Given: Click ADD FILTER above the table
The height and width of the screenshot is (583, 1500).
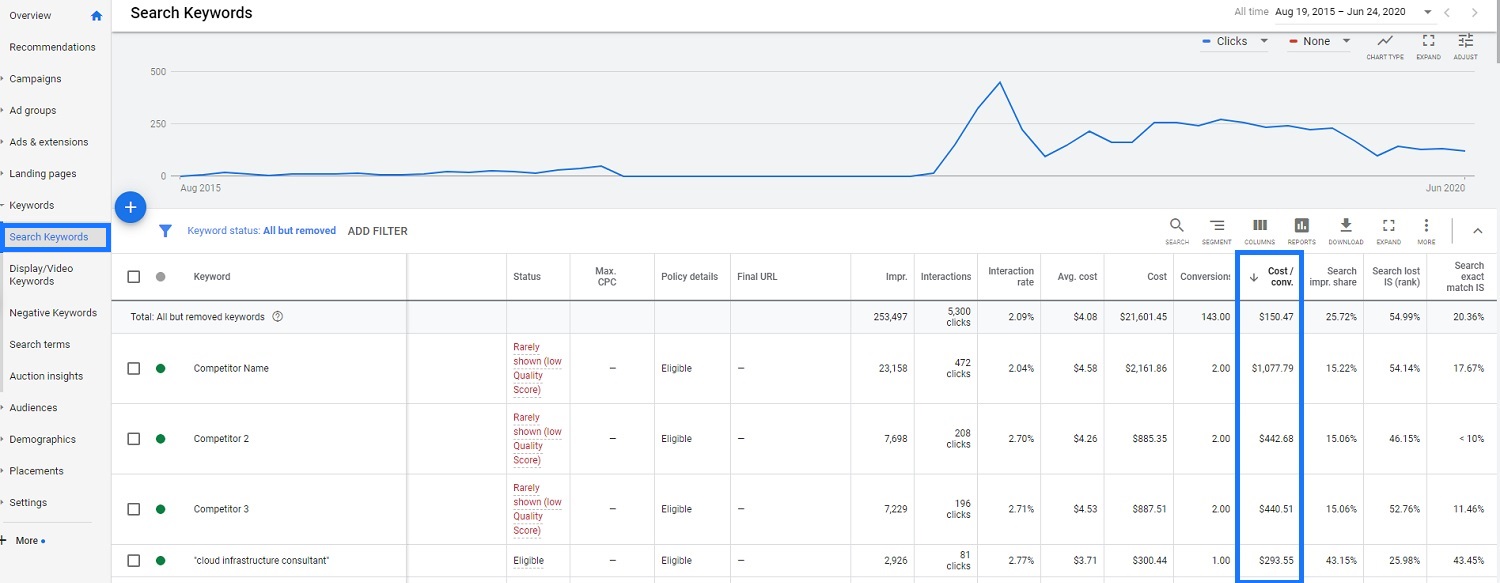Looking at the screenshot, I should (x=377, y=231).
